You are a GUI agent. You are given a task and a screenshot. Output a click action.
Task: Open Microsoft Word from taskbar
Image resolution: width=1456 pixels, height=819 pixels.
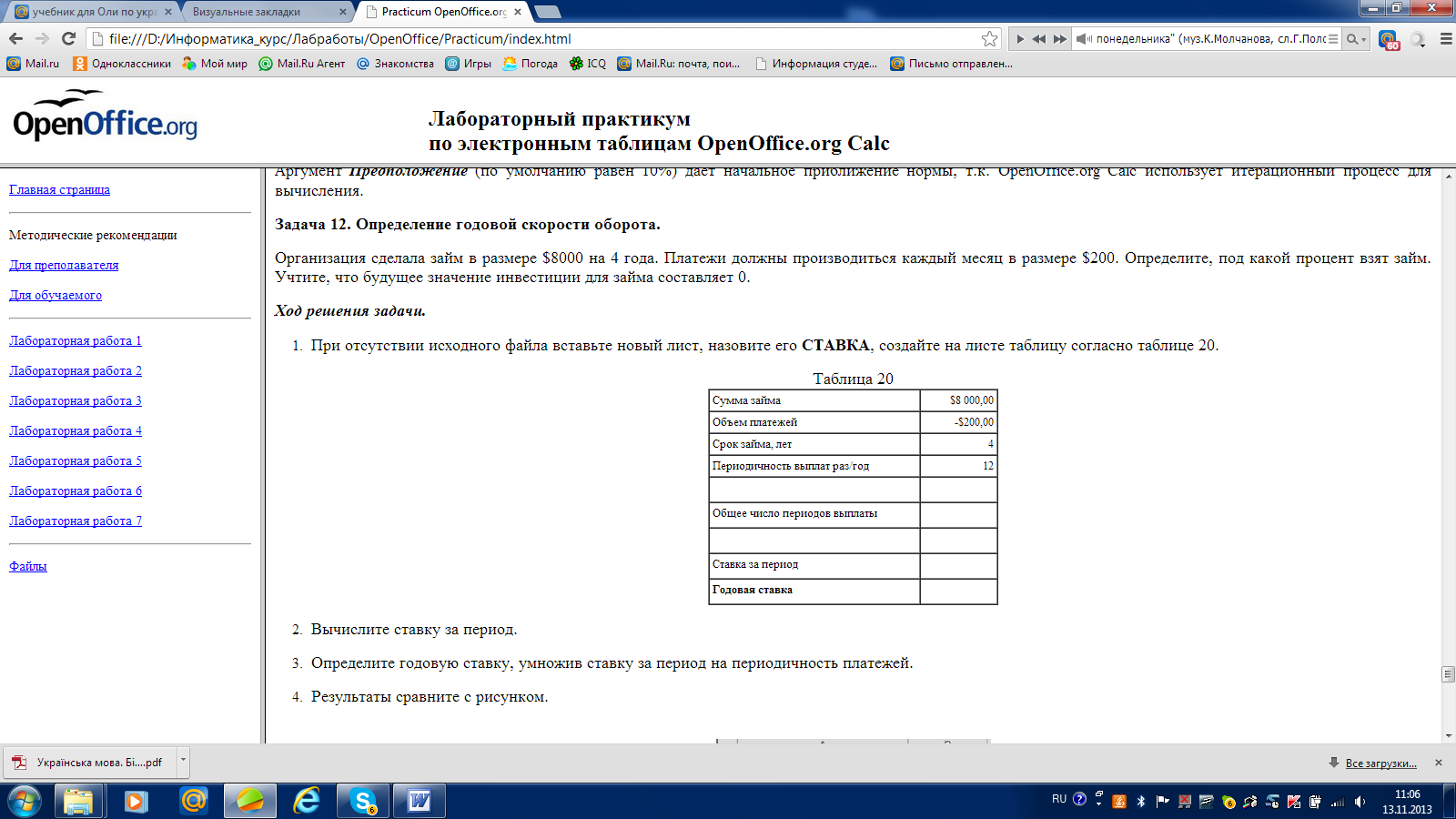point(420,801)
